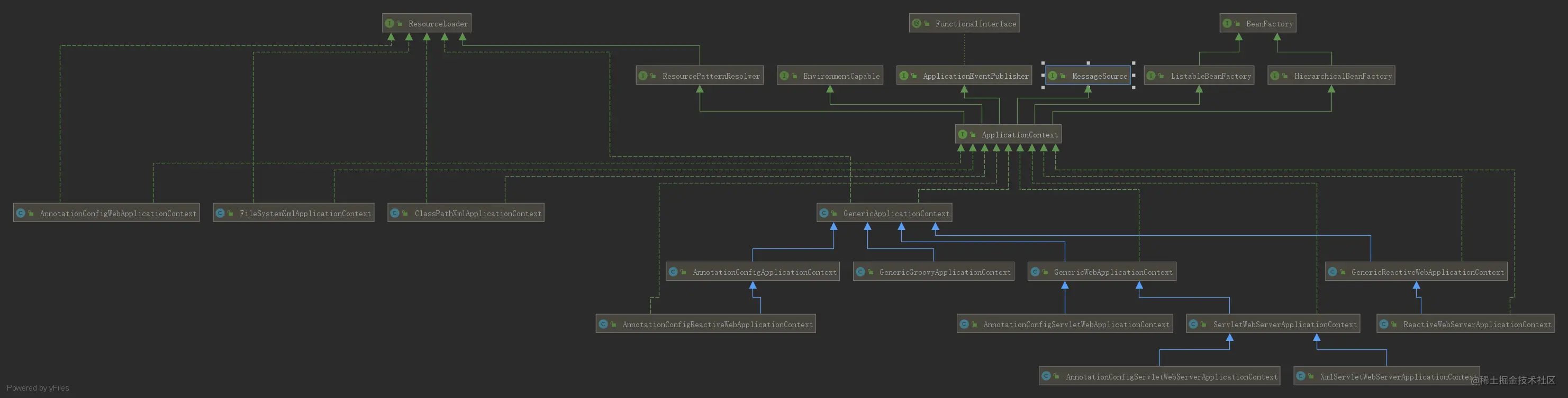This screenshot has height=398, width=1568.
Task: Click the ReactiveWebServerApplicationContext node
Action: point(1466,324)
